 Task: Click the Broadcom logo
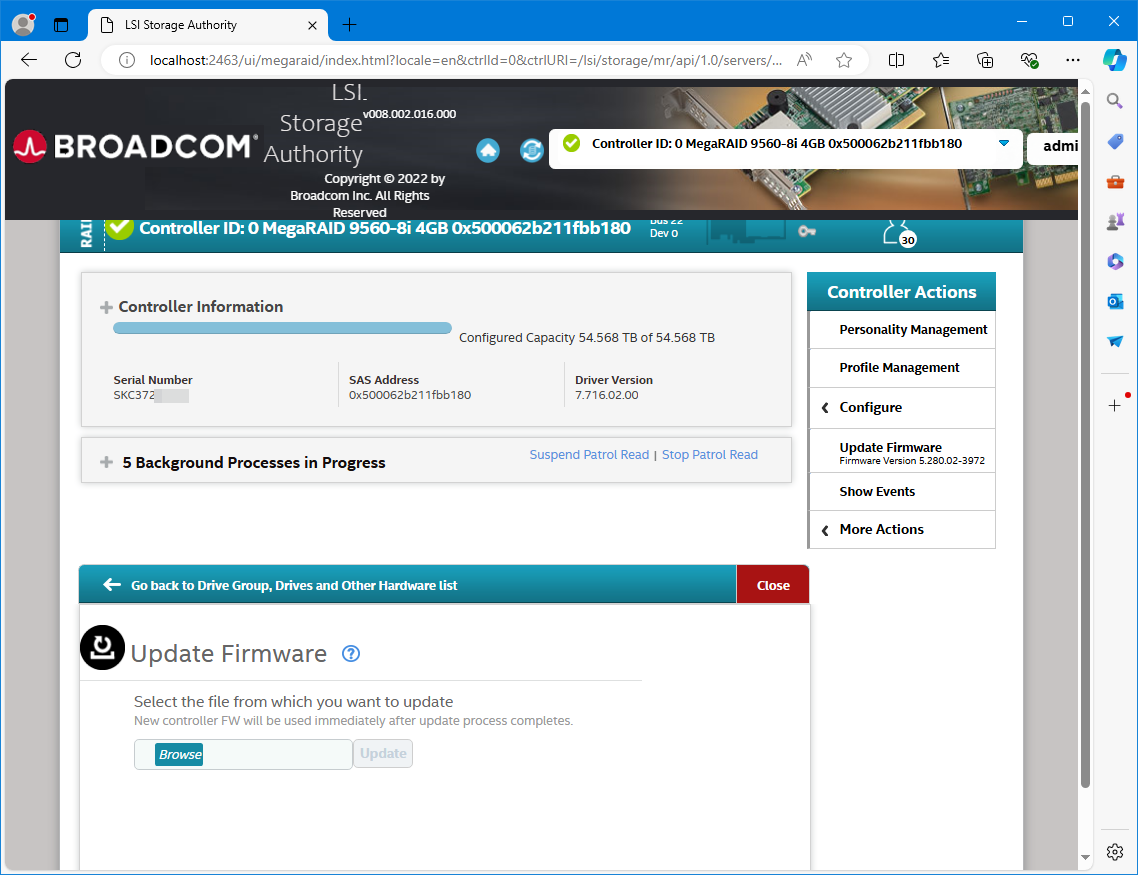(135, 147)
